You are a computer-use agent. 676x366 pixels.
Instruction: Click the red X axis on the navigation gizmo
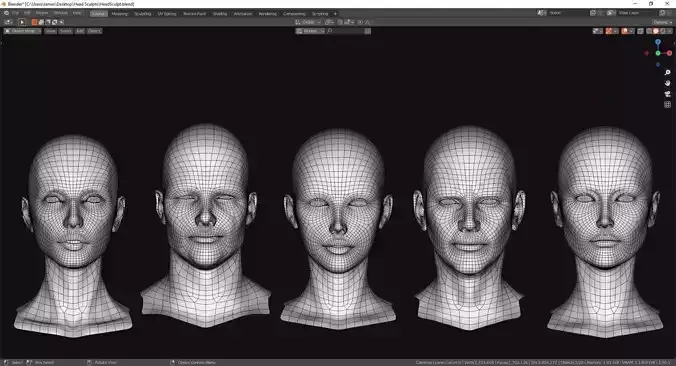[x=670, y=53]
